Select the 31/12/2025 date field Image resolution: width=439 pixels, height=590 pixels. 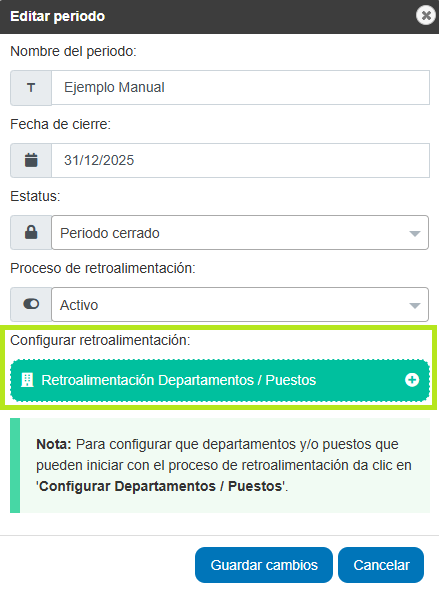(x=240, y=160)
